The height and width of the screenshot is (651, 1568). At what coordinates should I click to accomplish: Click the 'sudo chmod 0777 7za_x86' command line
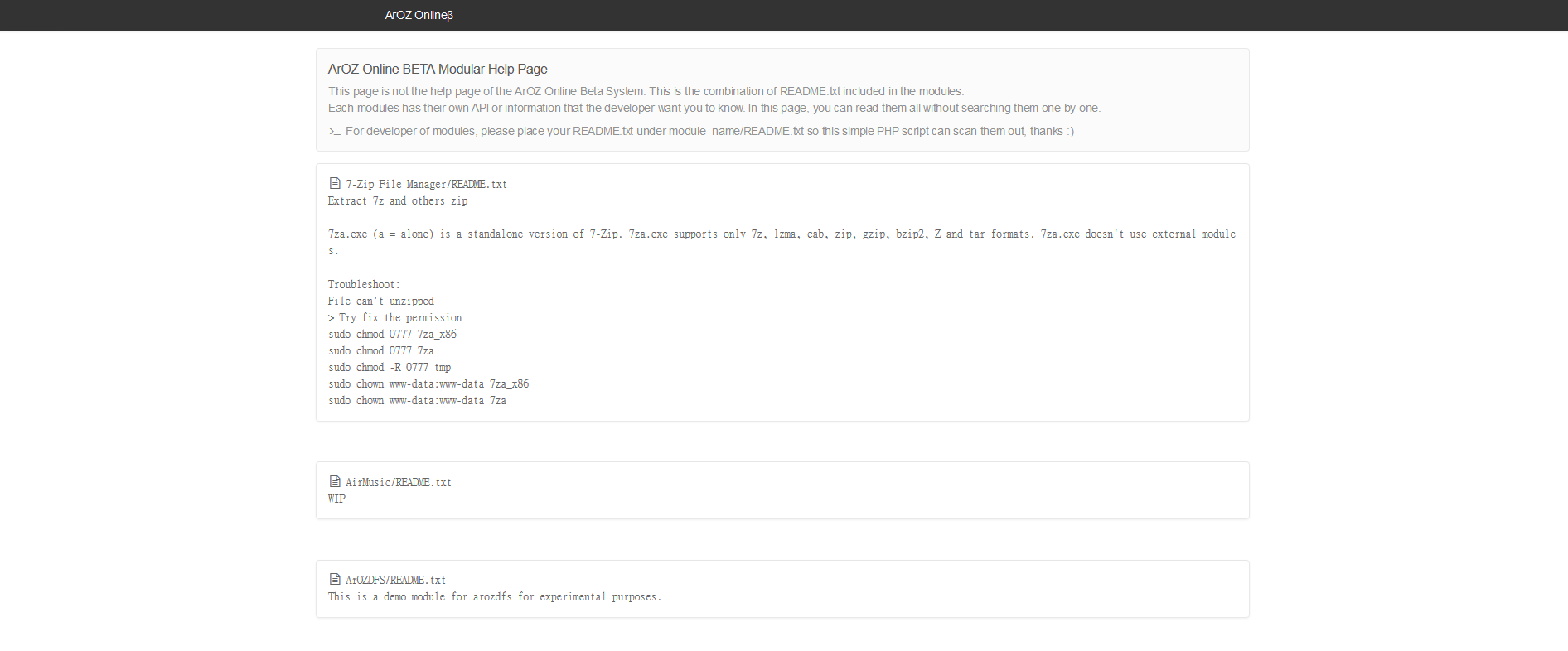click(x=392, y=335)
